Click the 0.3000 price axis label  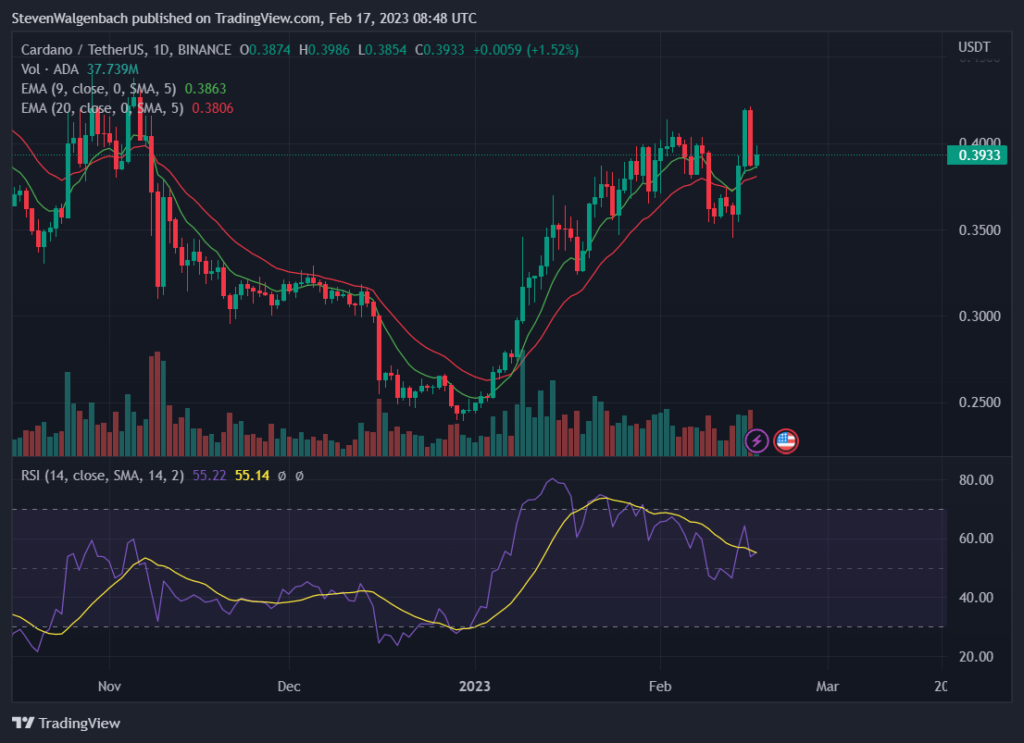pos(979,316)
